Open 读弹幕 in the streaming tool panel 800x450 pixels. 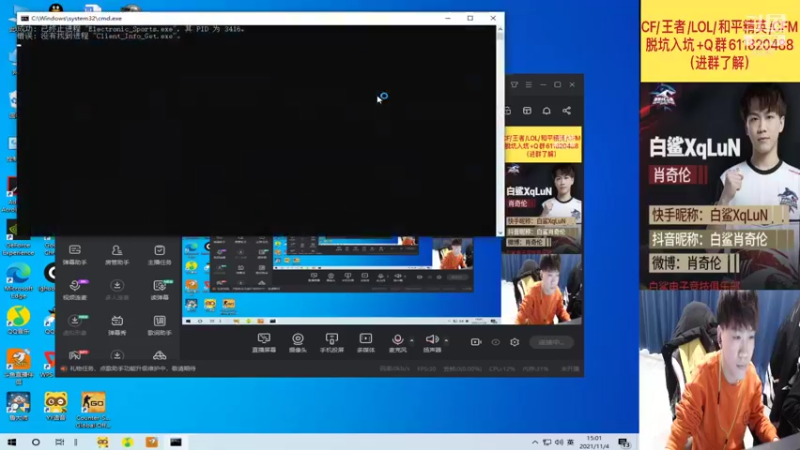159,289
